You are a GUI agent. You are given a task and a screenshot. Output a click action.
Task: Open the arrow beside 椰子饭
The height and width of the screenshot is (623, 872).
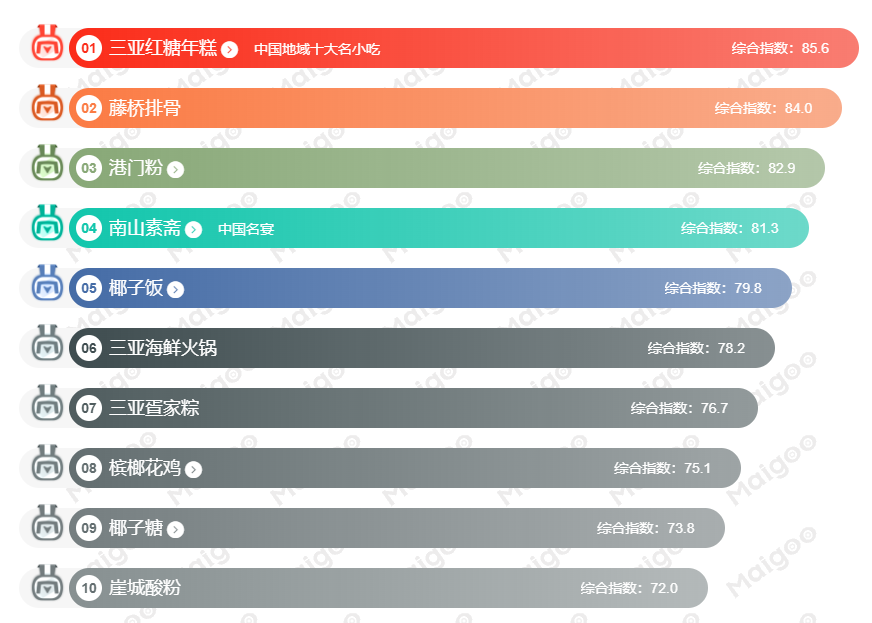pos(176,289)
